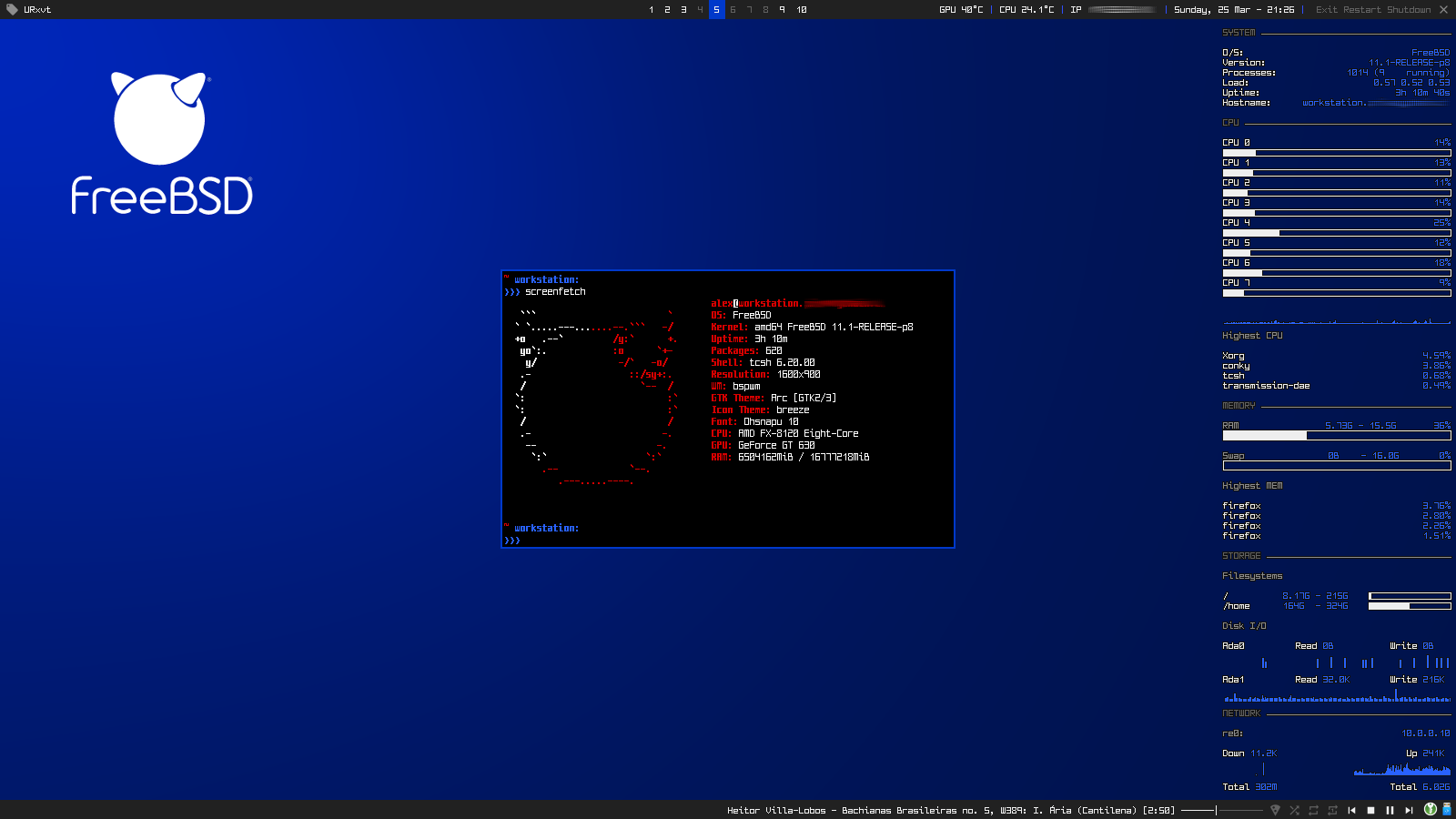
Task: Click the RAM usage bar in the system monitor
Action: 1337,436
